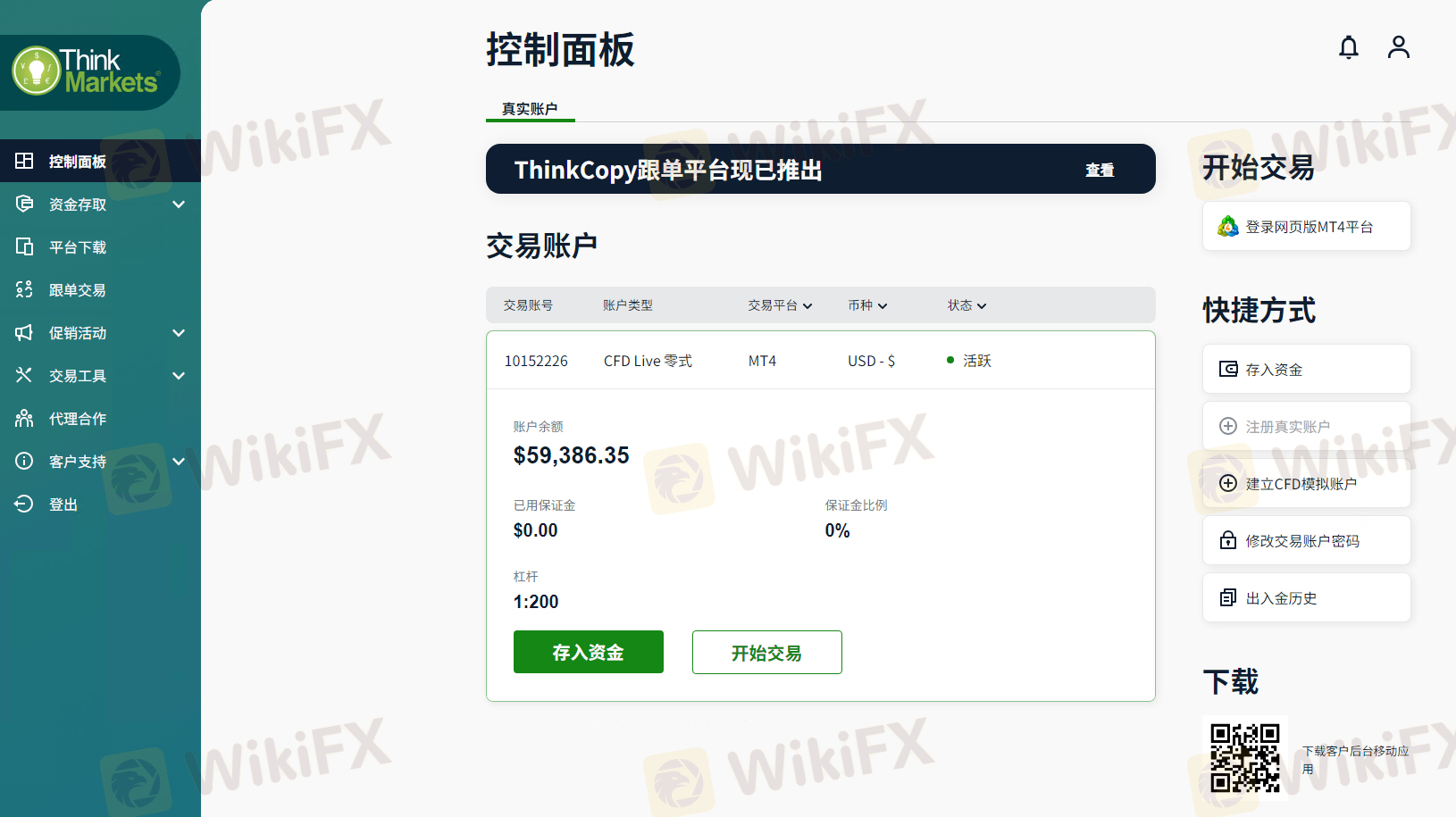Expand the 交易工具 sidebar menu chevron
Image resolution: width=1456 pixels, height=817 pixels.
179,376
